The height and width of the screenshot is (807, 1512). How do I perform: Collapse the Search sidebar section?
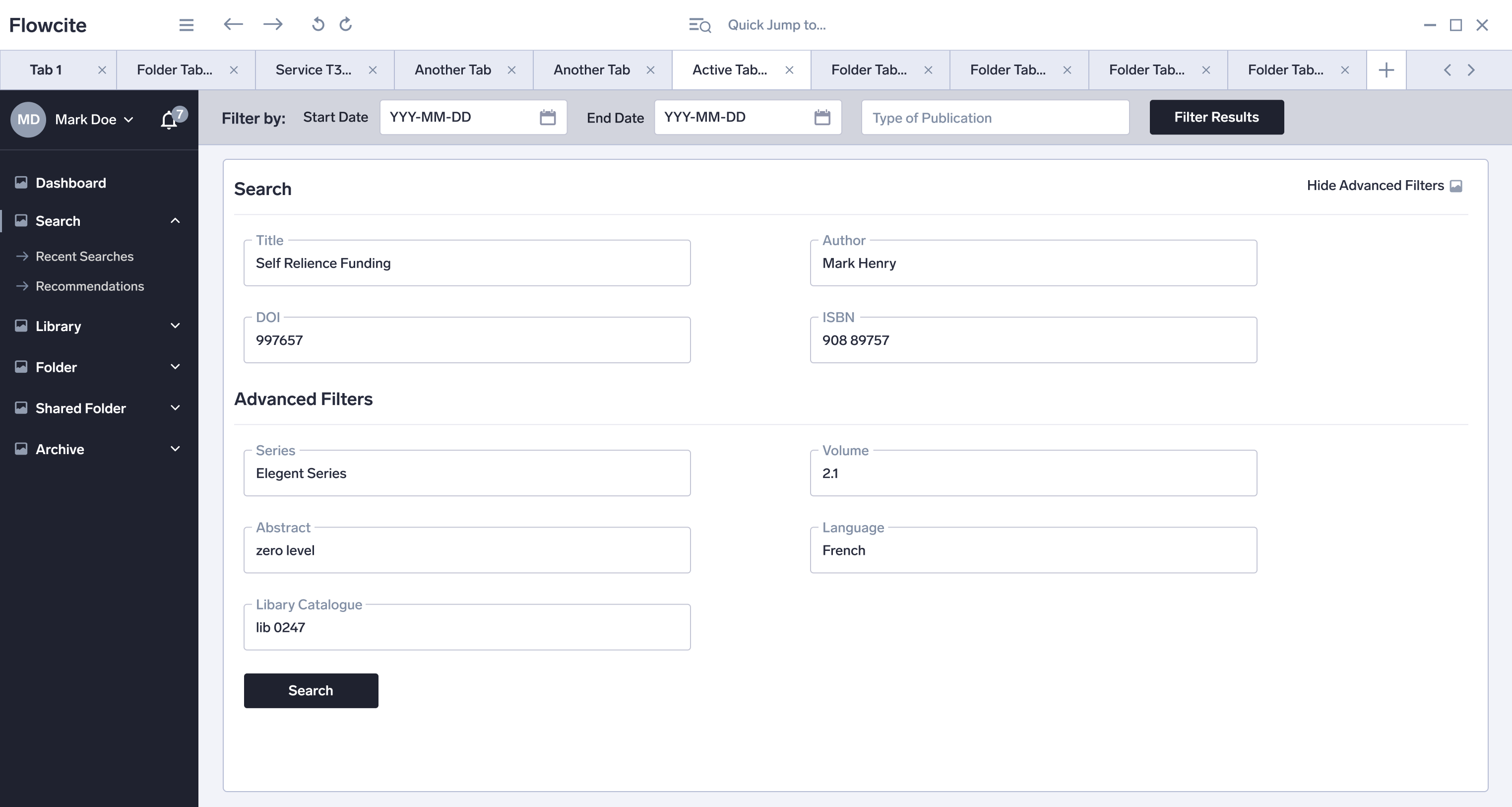coord(175,221)
